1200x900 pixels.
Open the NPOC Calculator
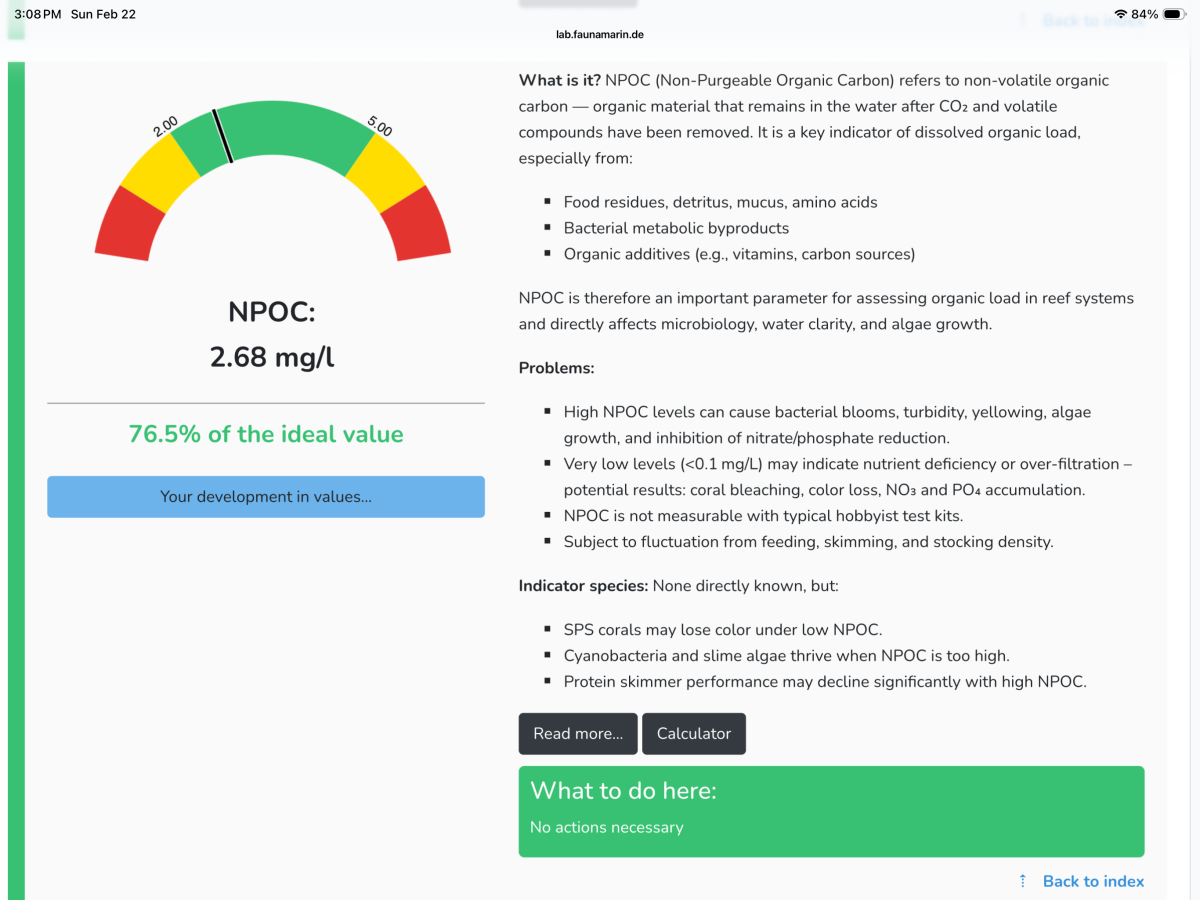(694, 733)
